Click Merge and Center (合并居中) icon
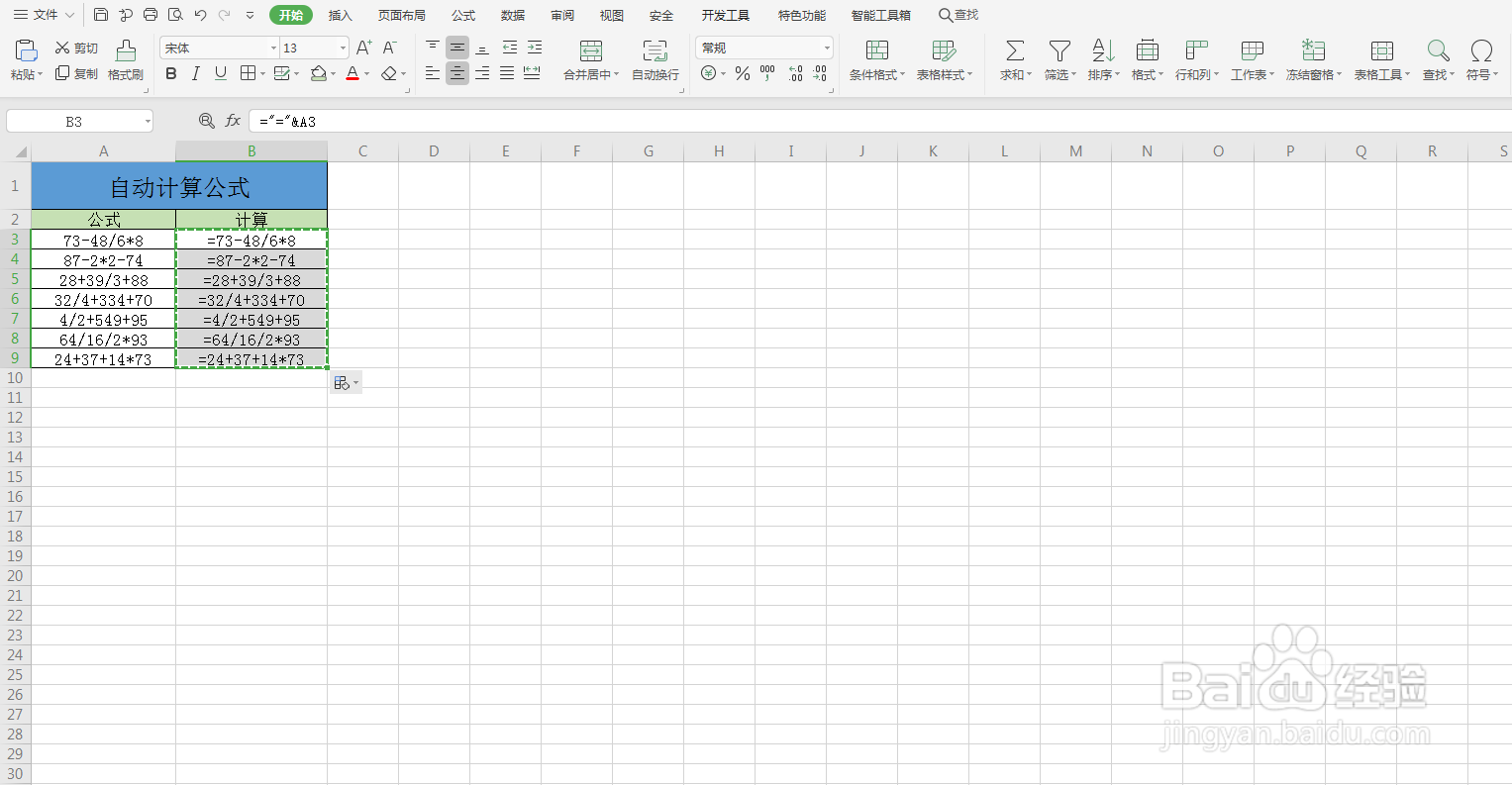The image size is (1512, 785). coord(591,50)
